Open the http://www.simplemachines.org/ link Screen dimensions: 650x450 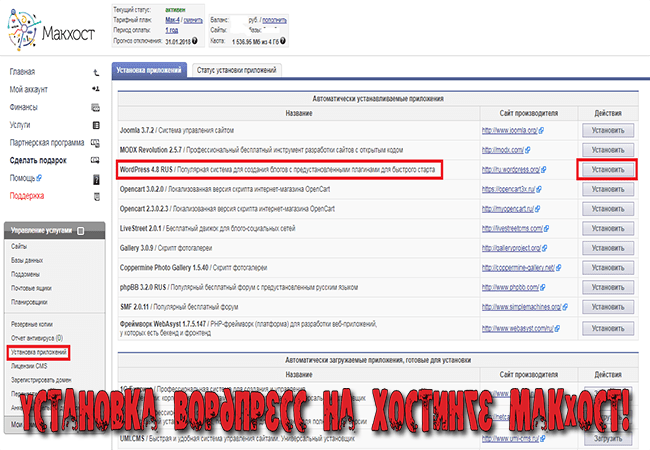tap(521, 307)
